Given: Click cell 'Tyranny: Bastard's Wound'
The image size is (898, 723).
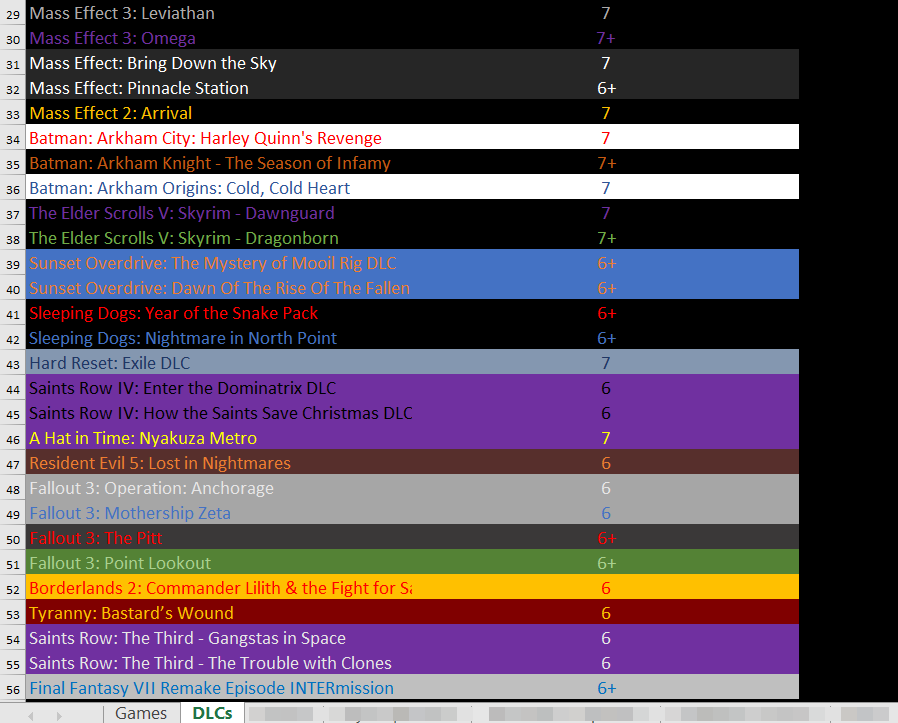Looking at the screenshot, I should coord(219,614).
